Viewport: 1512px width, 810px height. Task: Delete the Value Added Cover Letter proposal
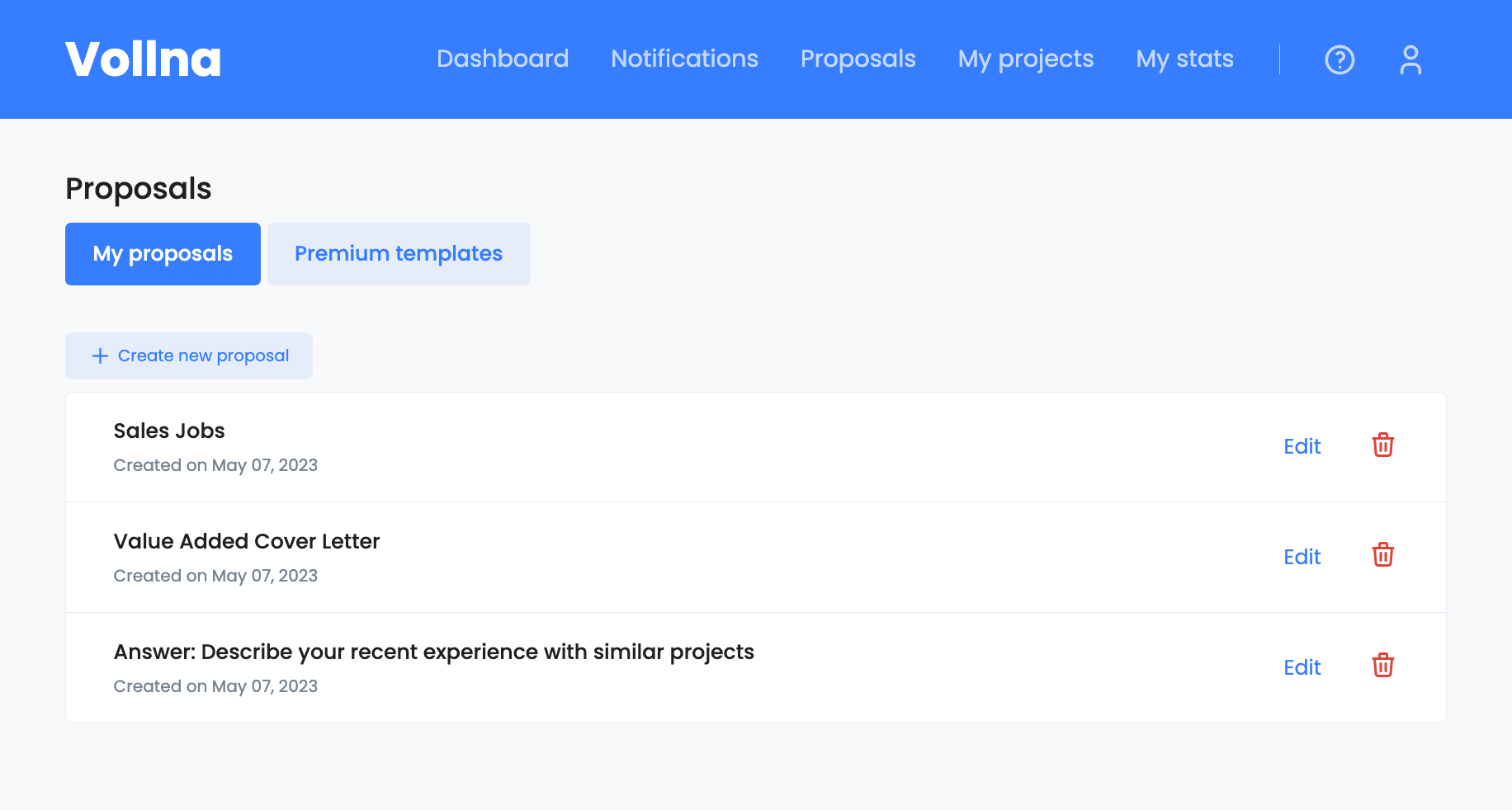point(1382,555)
